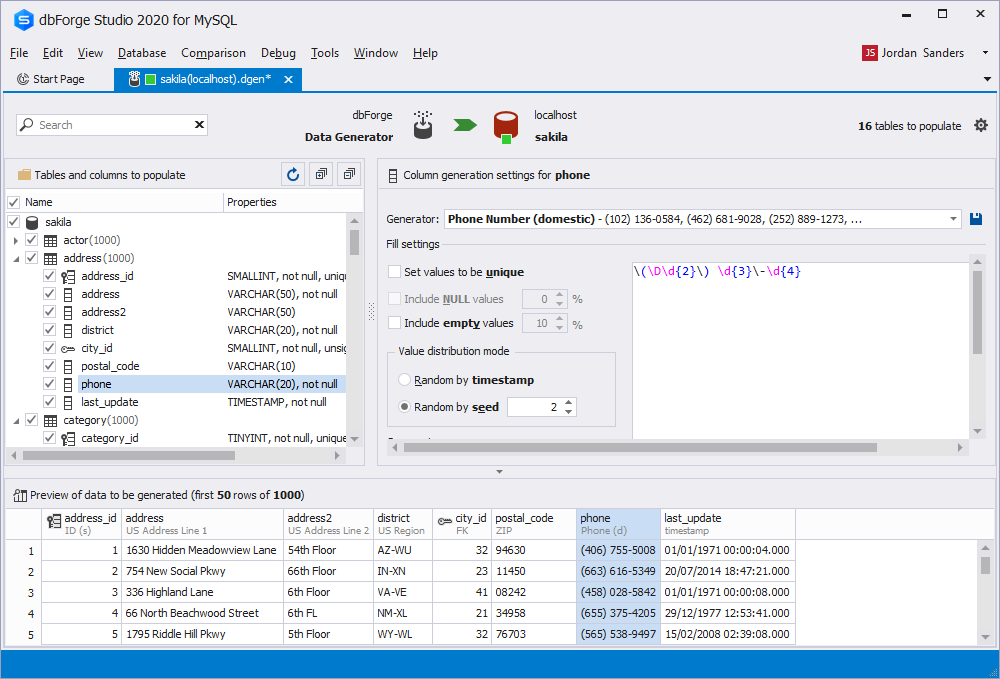Open the Comparison menu

tap(213, 53)
